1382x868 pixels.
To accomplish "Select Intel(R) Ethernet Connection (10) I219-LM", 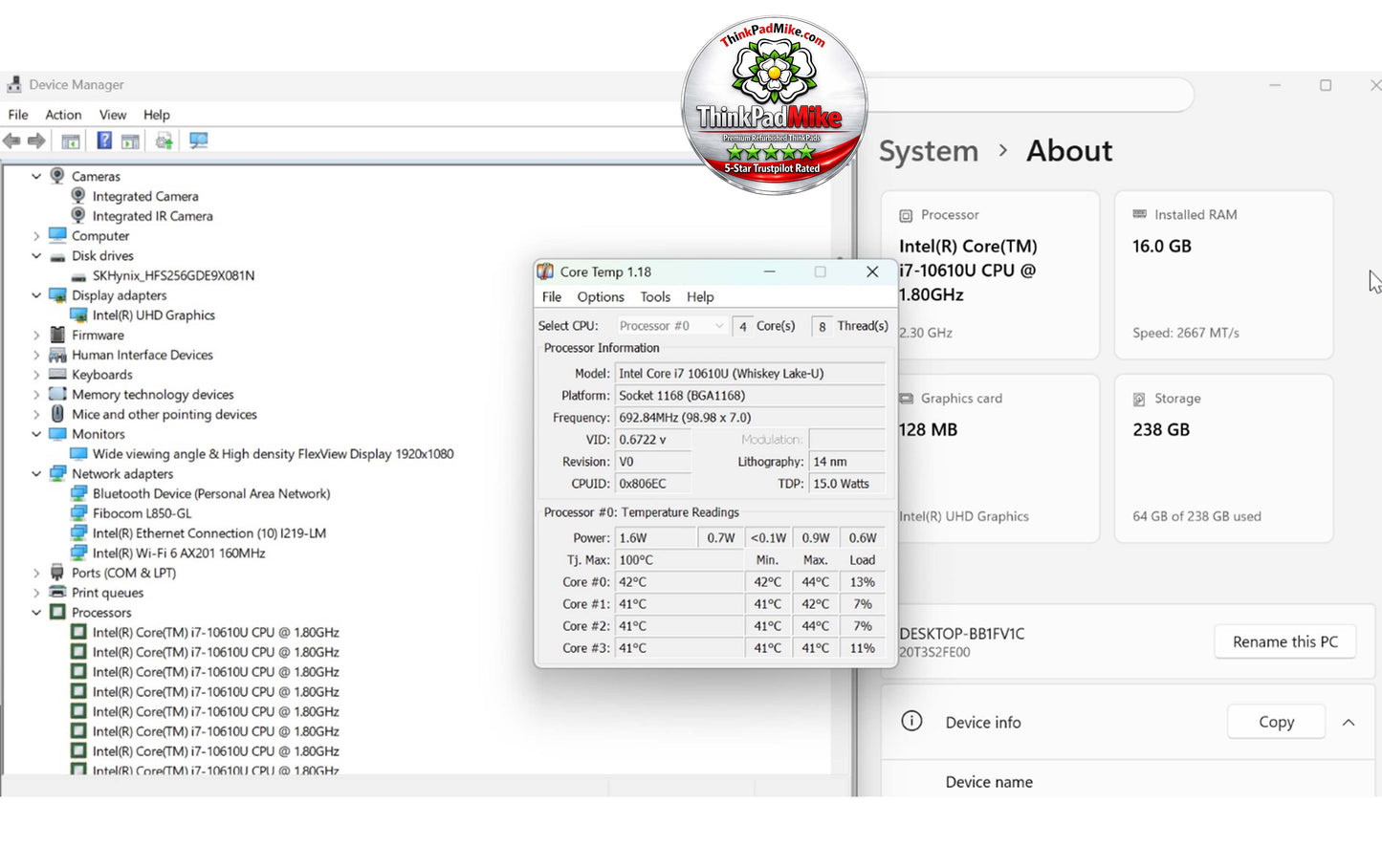I will [x=209, y=533].
